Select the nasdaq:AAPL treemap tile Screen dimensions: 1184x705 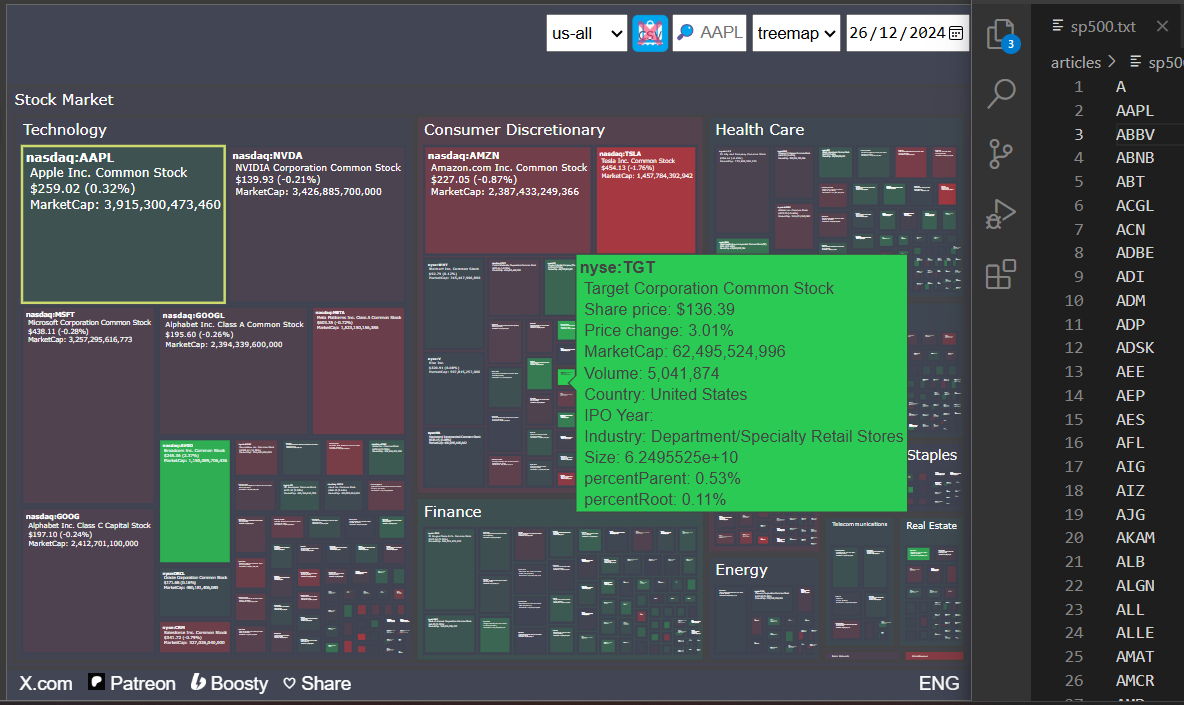123,224
